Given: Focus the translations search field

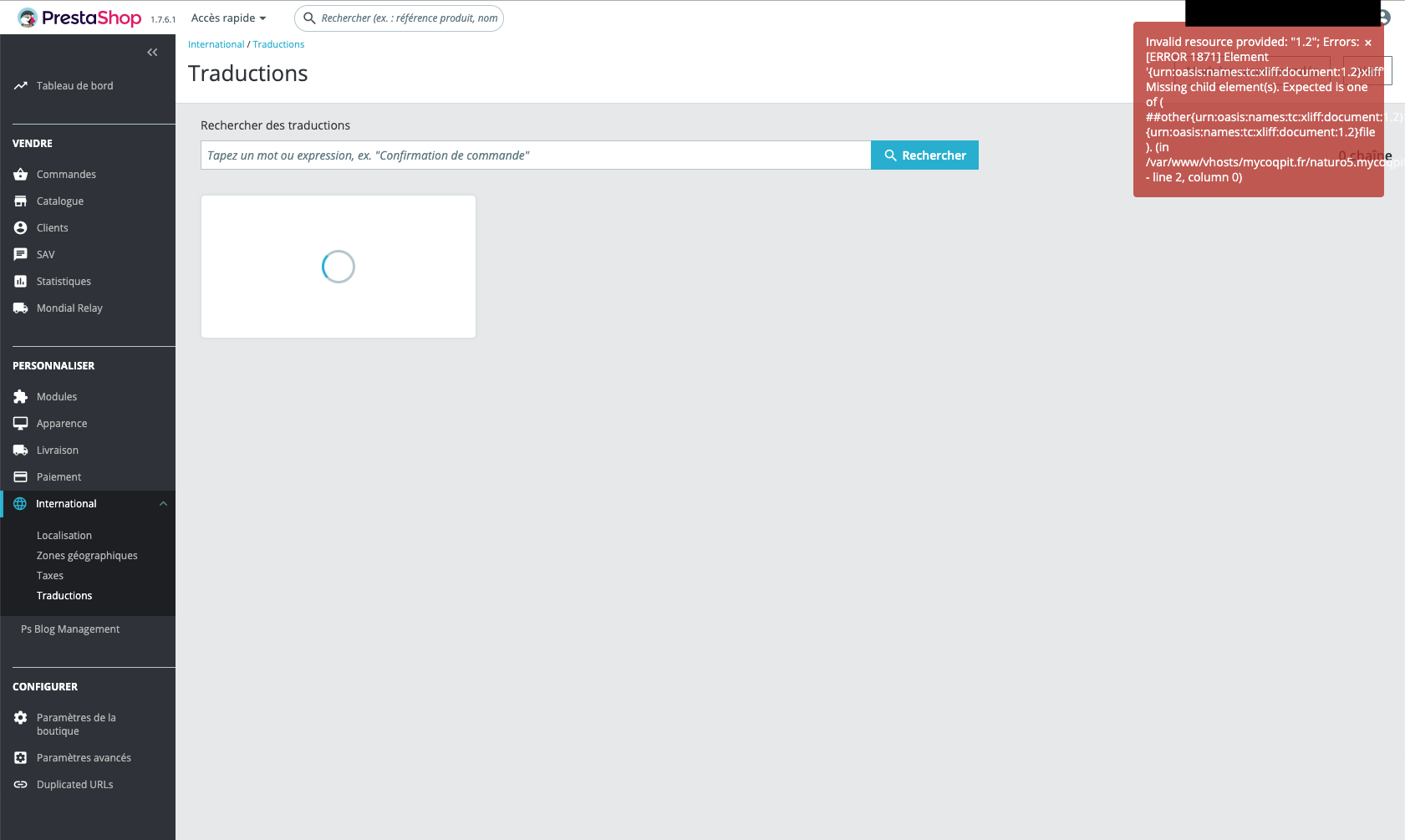Looking at the screenshot, I should 536,155.
